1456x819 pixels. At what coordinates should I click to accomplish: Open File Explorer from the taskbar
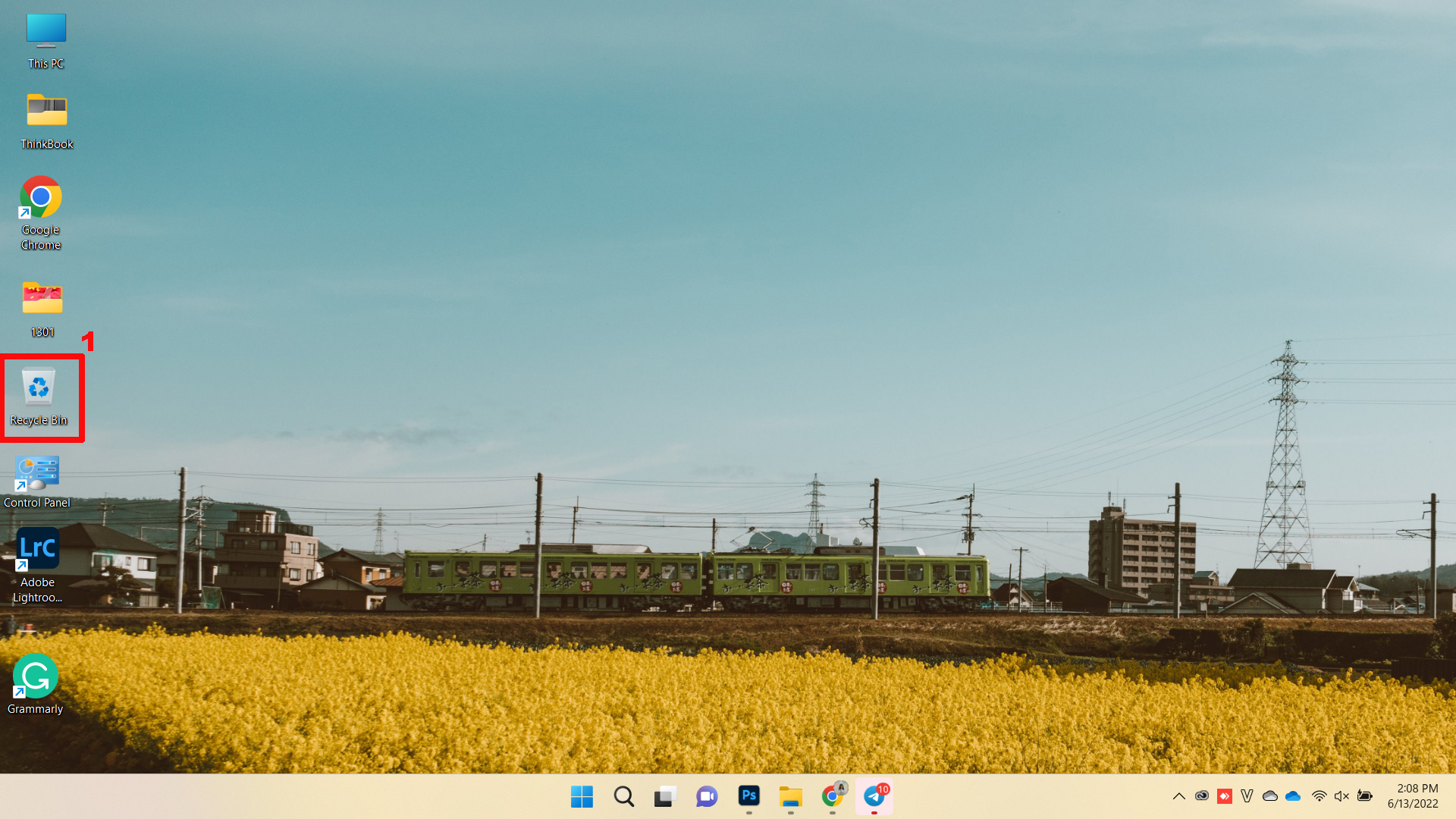tap(790, 796)
